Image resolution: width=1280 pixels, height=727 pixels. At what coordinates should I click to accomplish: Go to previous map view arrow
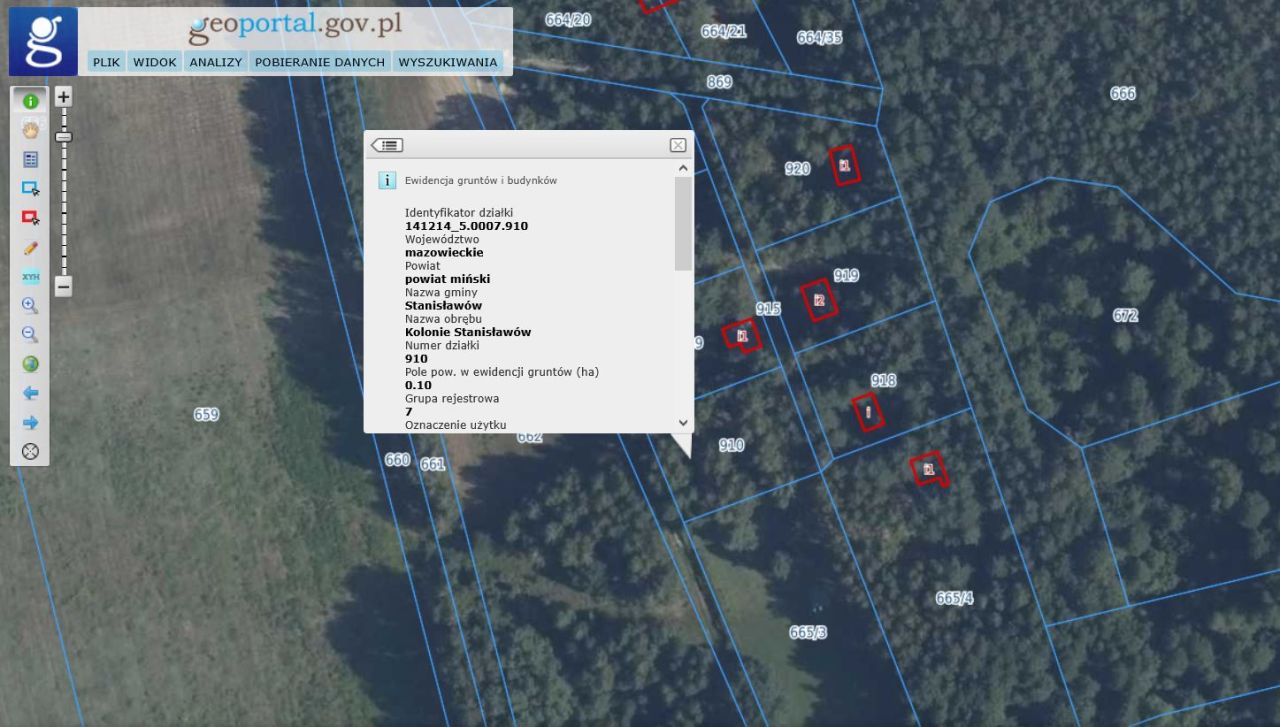point(30,393)
